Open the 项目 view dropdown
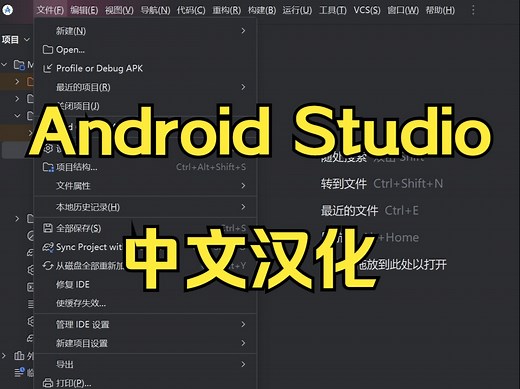This screenshot has height=389, width=520. tap(16, 40)
